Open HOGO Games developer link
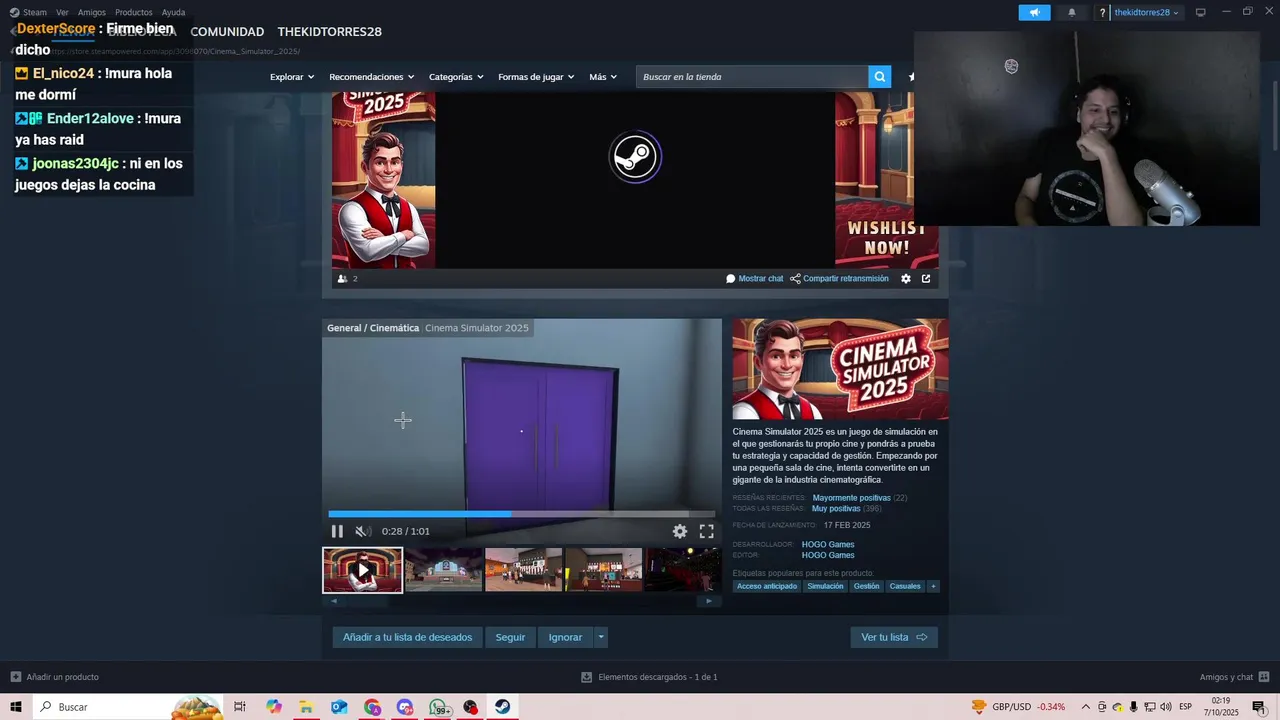Viewport: 1280px width, 720px height. [828, 544]
